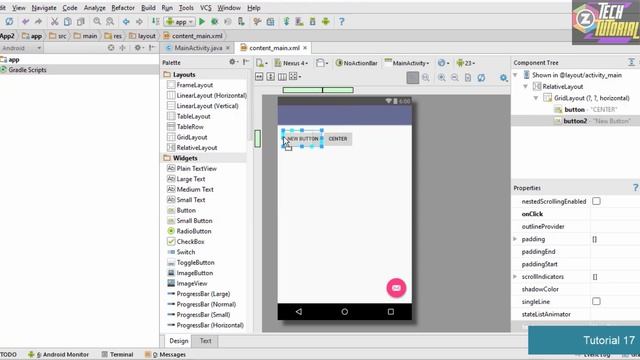This screenshot has height=360, width=640.
Task: Expand the scrollIndicators property
Action: coord(515,277)
